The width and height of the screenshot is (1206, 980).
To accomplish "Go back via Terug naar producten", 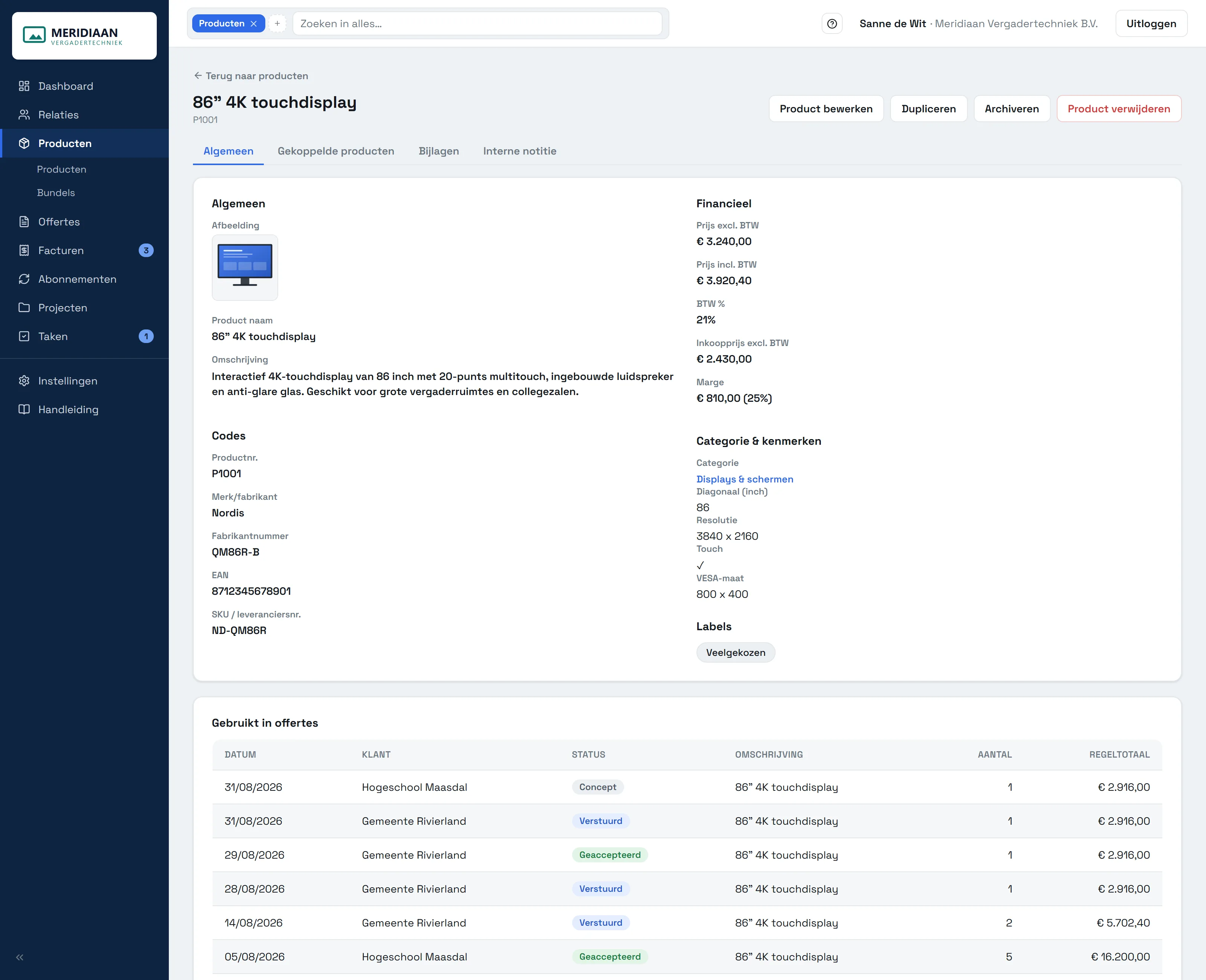I will (251, 76).
